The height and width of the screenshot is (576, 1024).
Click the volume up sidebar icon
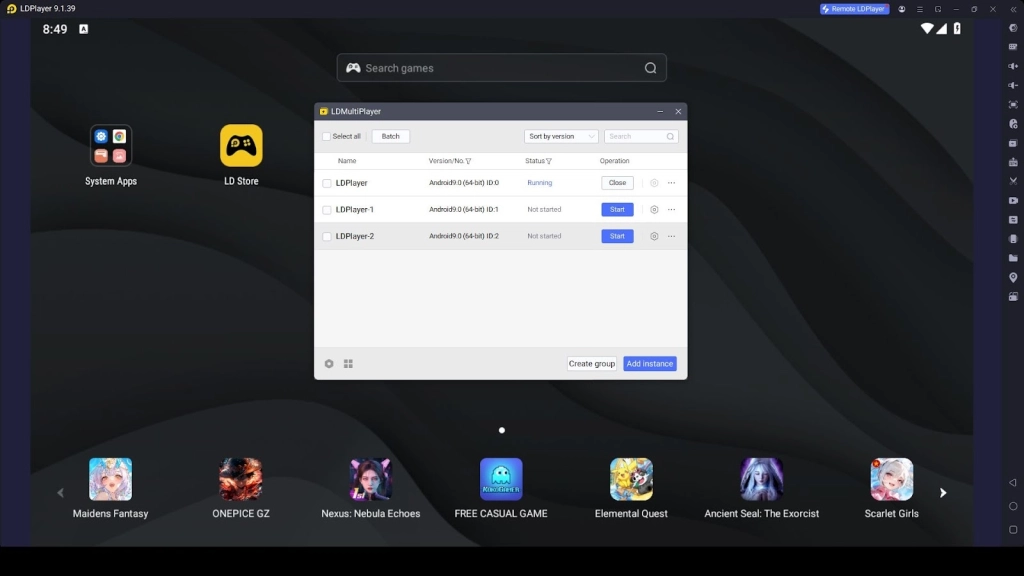click(1013, 66)
